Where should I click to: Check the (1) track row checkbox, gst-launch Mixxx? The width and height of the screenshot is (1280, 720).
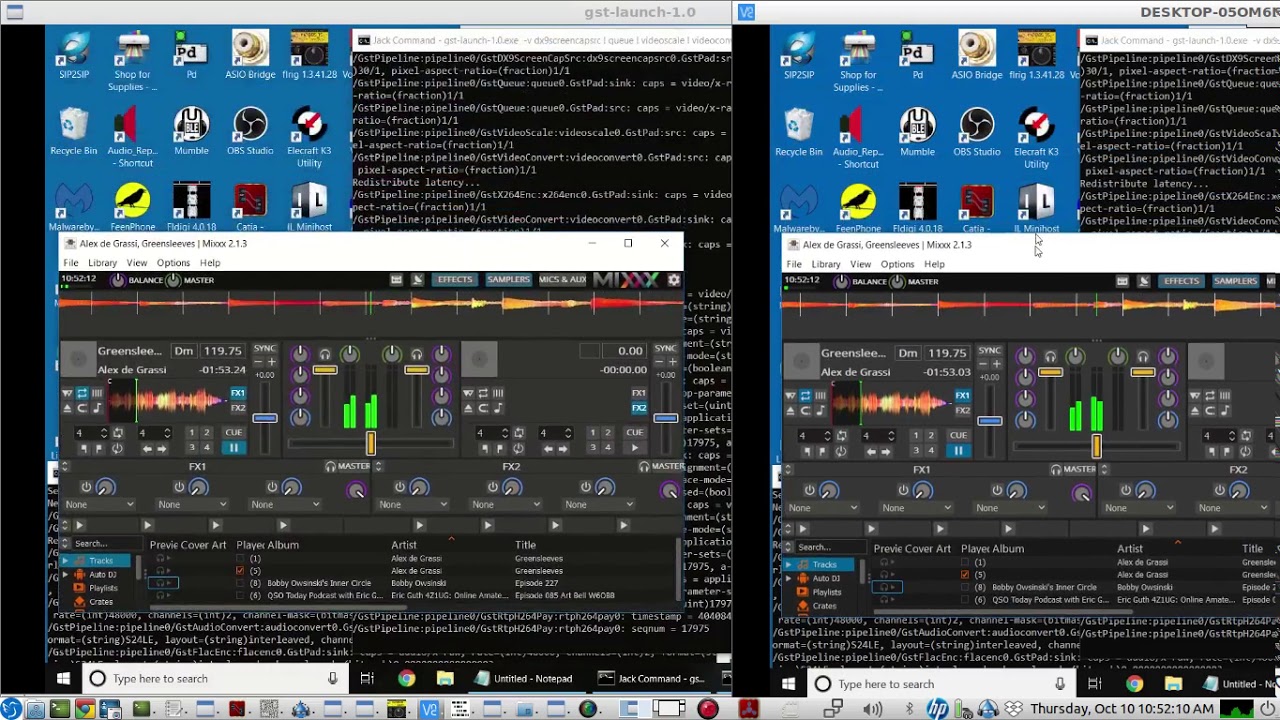pyautogui.click(x=240, y=558)
